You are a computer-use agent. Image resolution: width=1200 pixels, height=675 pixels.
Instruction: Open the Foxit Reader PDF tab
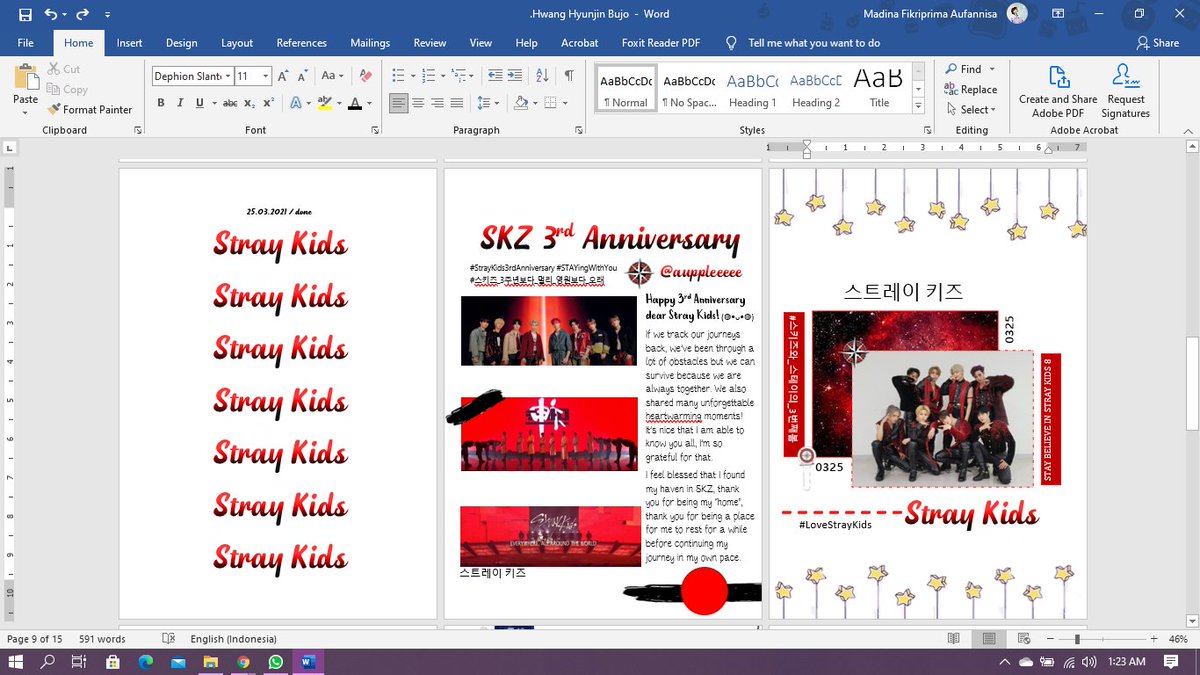663,43
